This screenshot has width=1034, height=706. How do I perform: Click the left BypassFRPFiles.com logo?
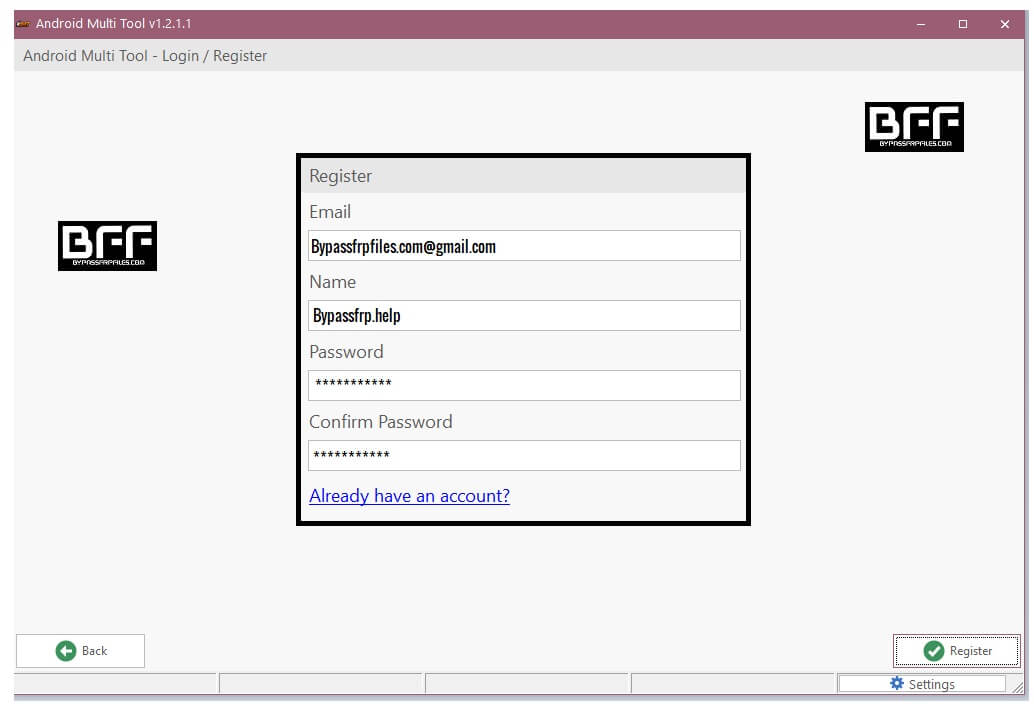107,245
